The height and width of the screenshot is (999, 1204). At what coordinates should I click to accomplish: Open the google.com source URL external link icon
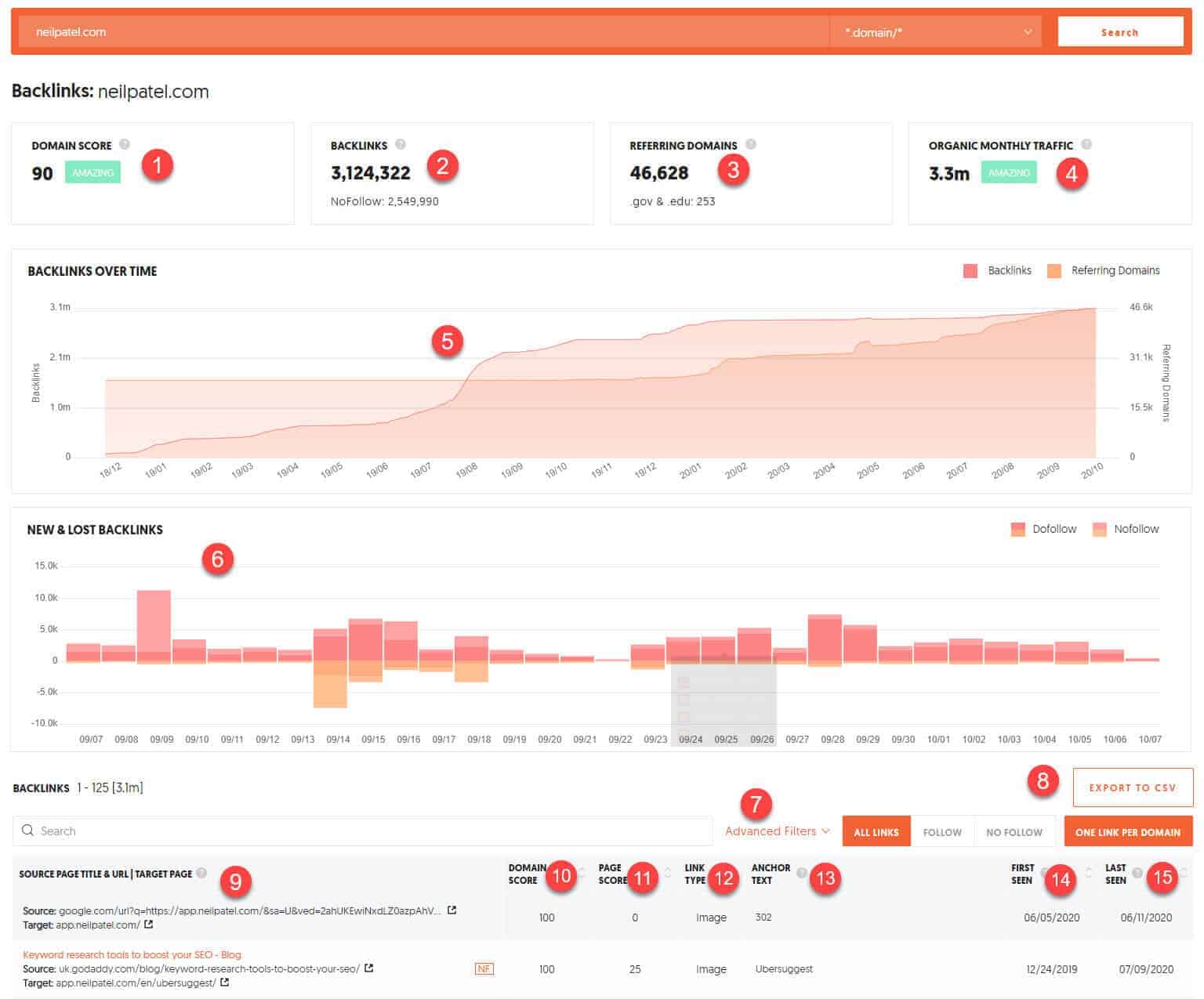click(452, 910)
